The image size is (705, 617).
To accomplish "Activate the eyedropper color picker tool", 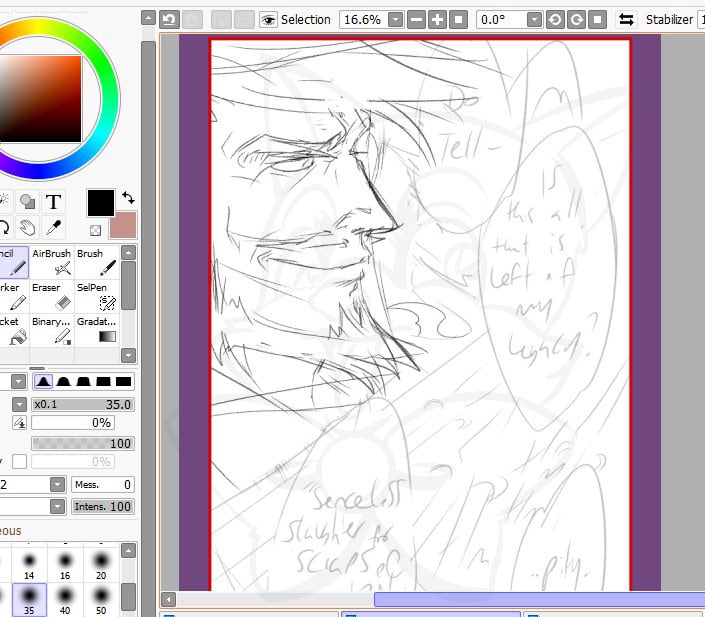I will (x=54, y=227).
